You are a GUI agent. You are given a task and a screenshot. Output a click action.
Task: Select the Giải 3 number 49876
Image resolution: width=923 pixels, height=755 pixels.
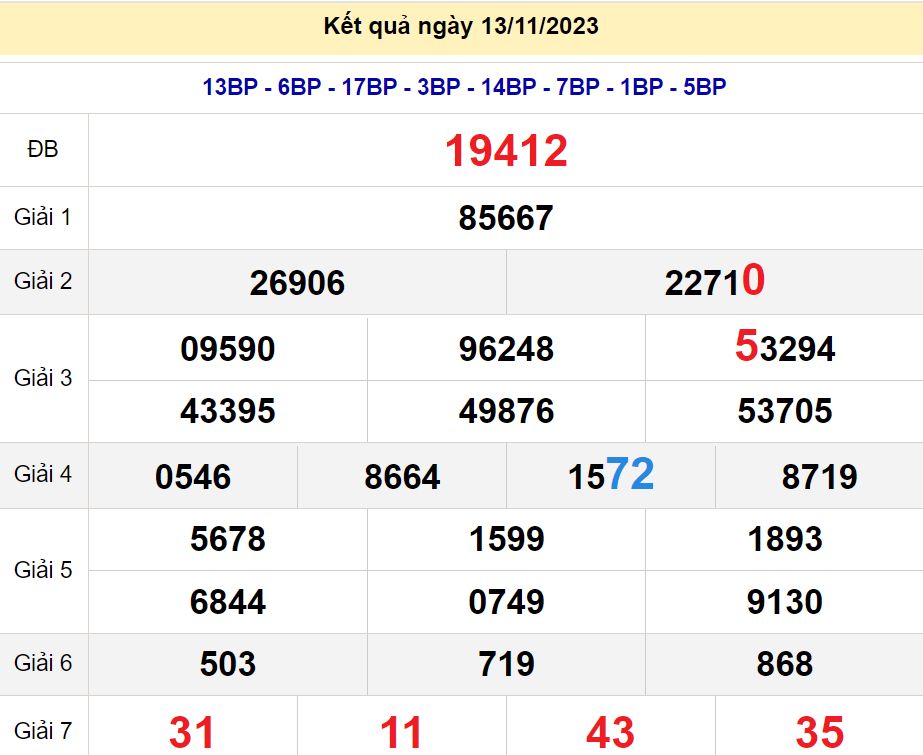506,411
